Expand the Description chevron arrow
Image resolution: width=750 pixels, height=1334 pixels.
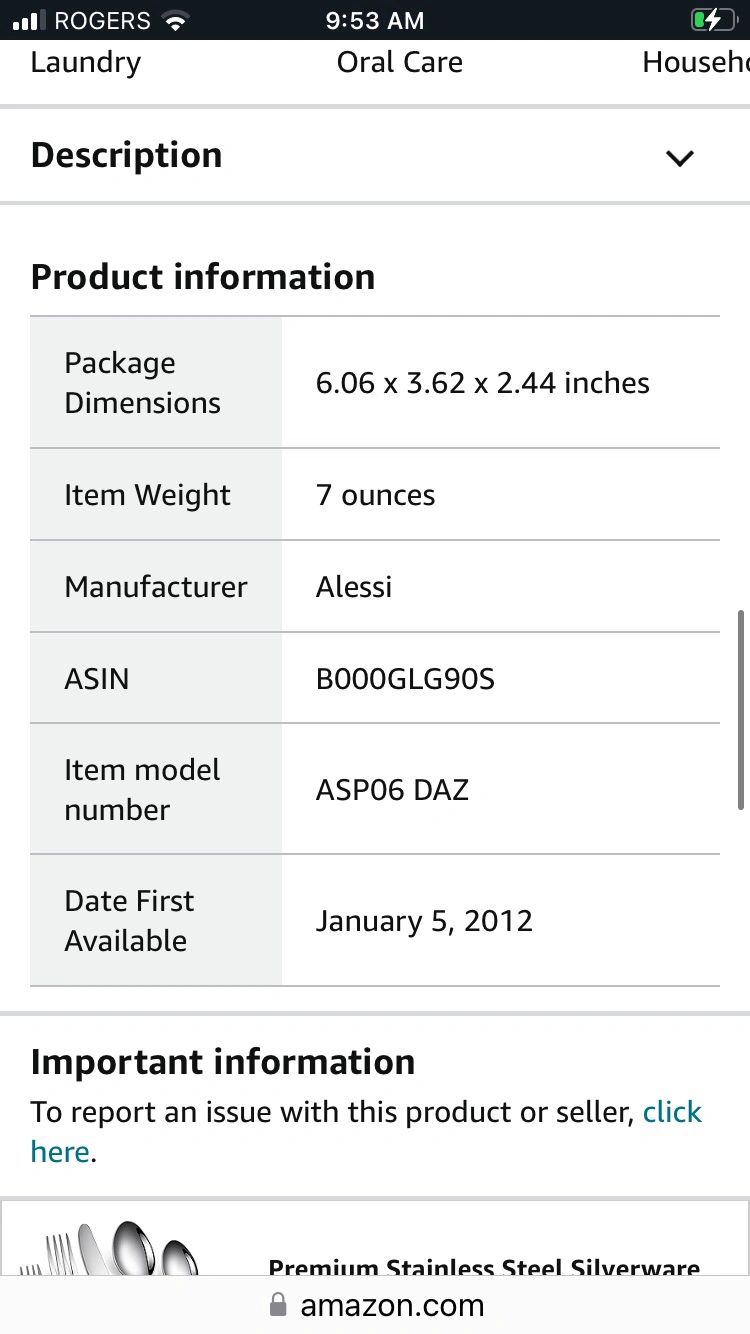tap(680, 158)
